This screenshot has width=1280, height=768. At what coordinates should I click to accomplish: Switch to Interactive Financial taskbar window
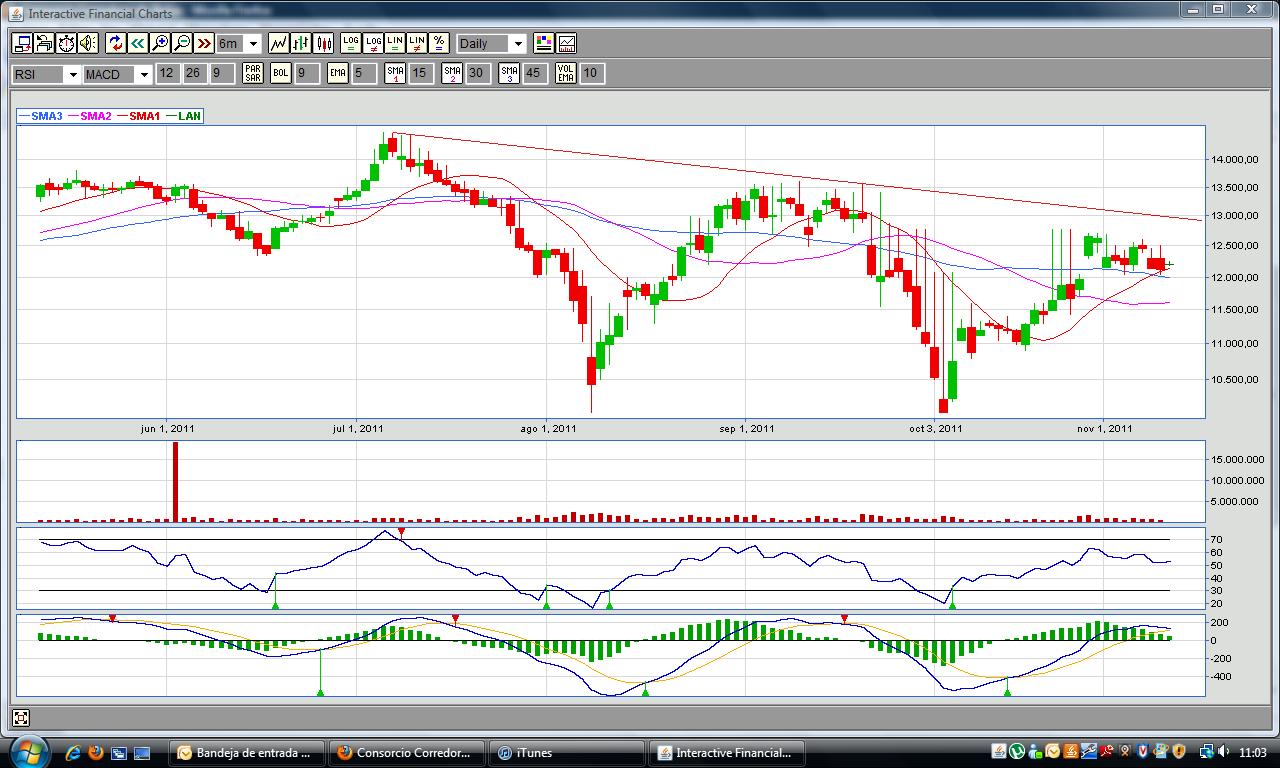click(x=727, y=753)
